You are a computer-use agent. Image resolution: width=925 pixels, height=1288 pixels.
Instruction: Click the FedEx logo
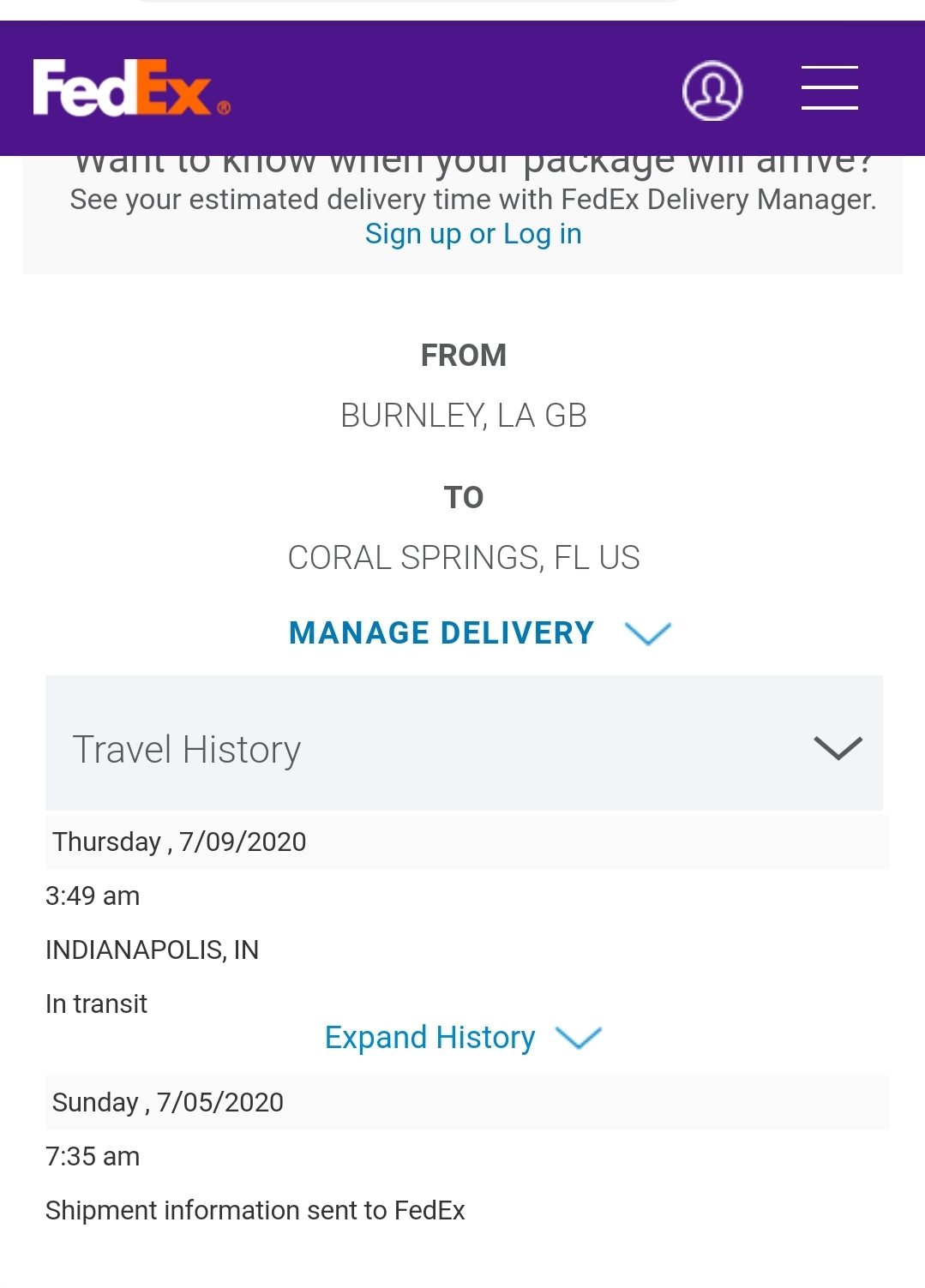[x=131, y=87]
